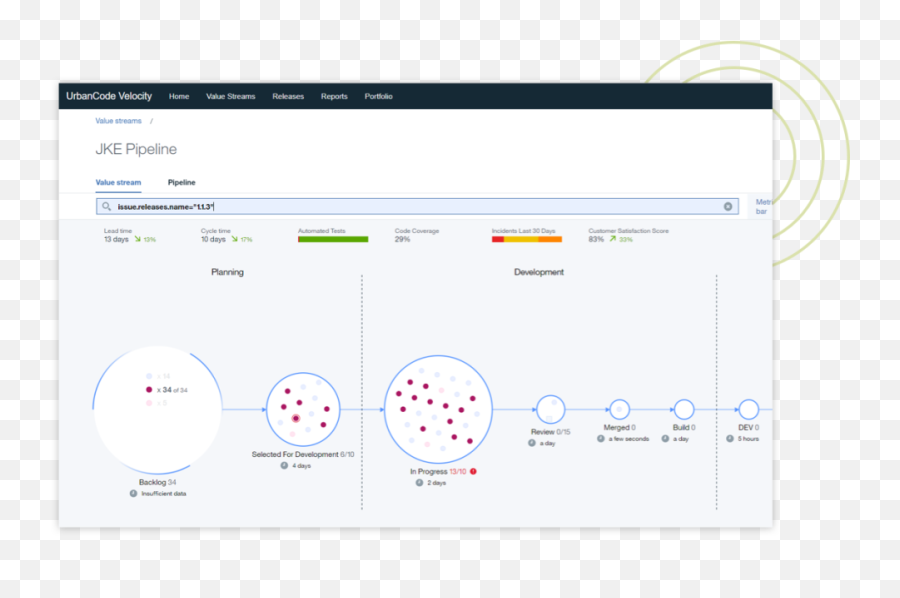900x598 pixels.
Task: Click the JKE Pipeline page title
Action: pyautogui.click(x=136, y=149)
